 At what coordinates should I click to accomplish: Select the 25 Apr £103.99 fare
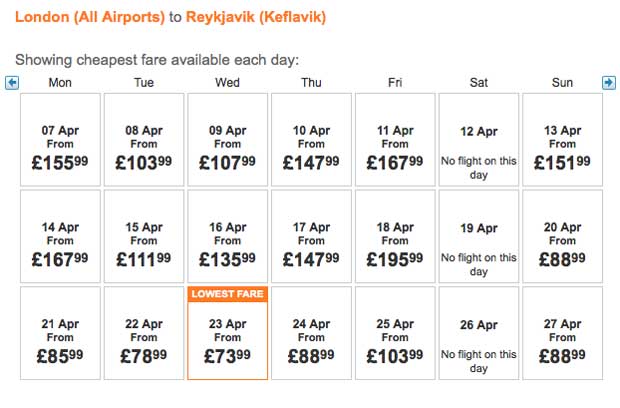395,333
